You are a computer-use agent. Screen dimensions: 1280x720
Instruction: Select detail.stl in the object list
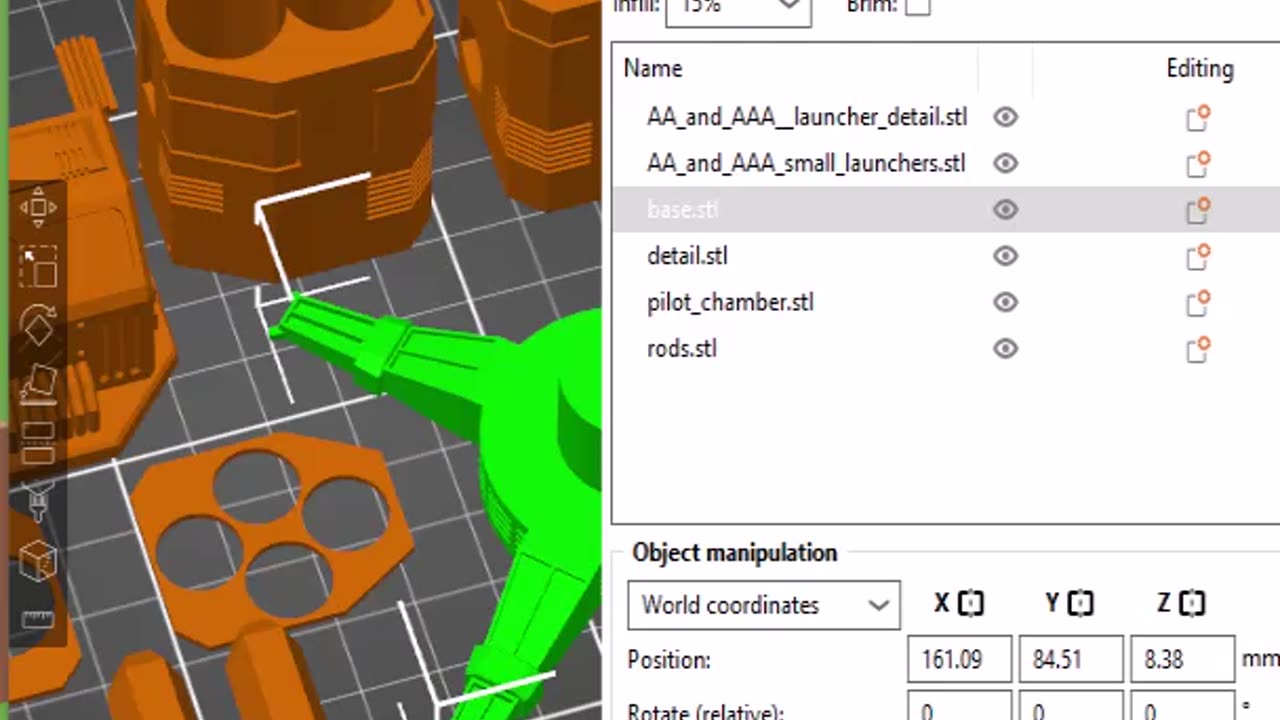click(687, 256)
